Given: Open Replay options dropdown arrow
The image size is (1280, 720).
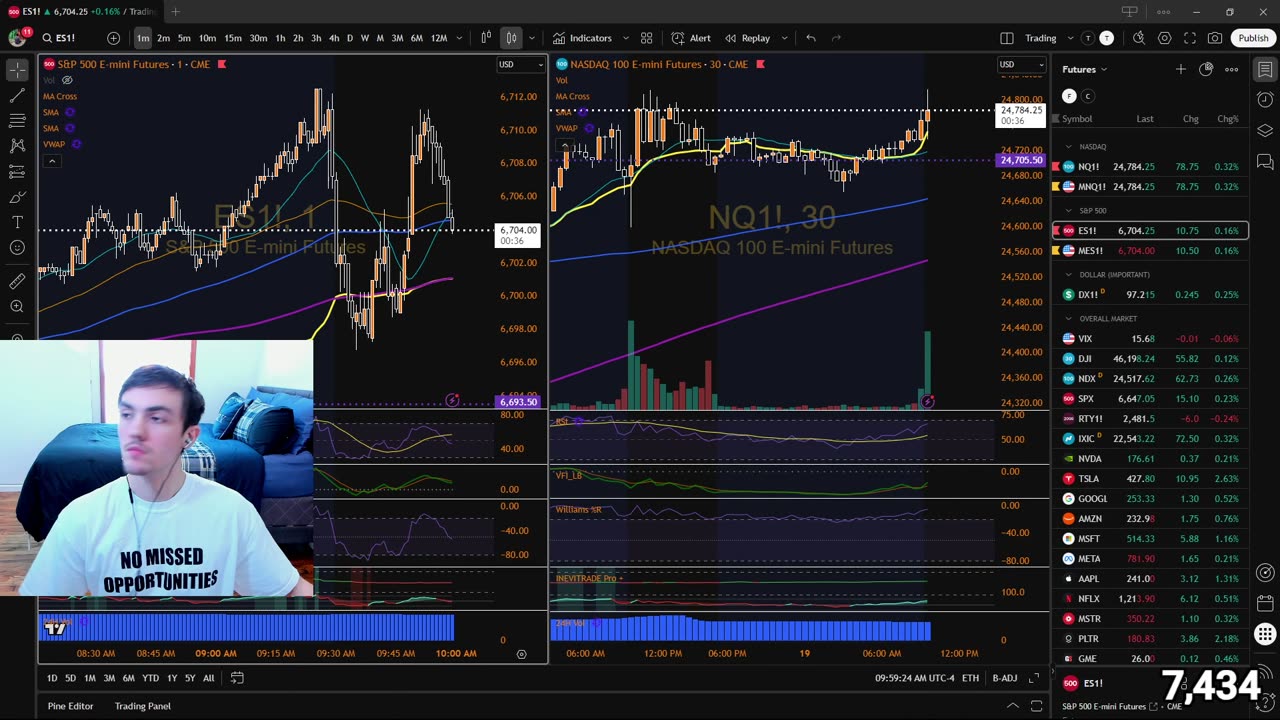Looking at the screenshot, I should coord(784,38).
